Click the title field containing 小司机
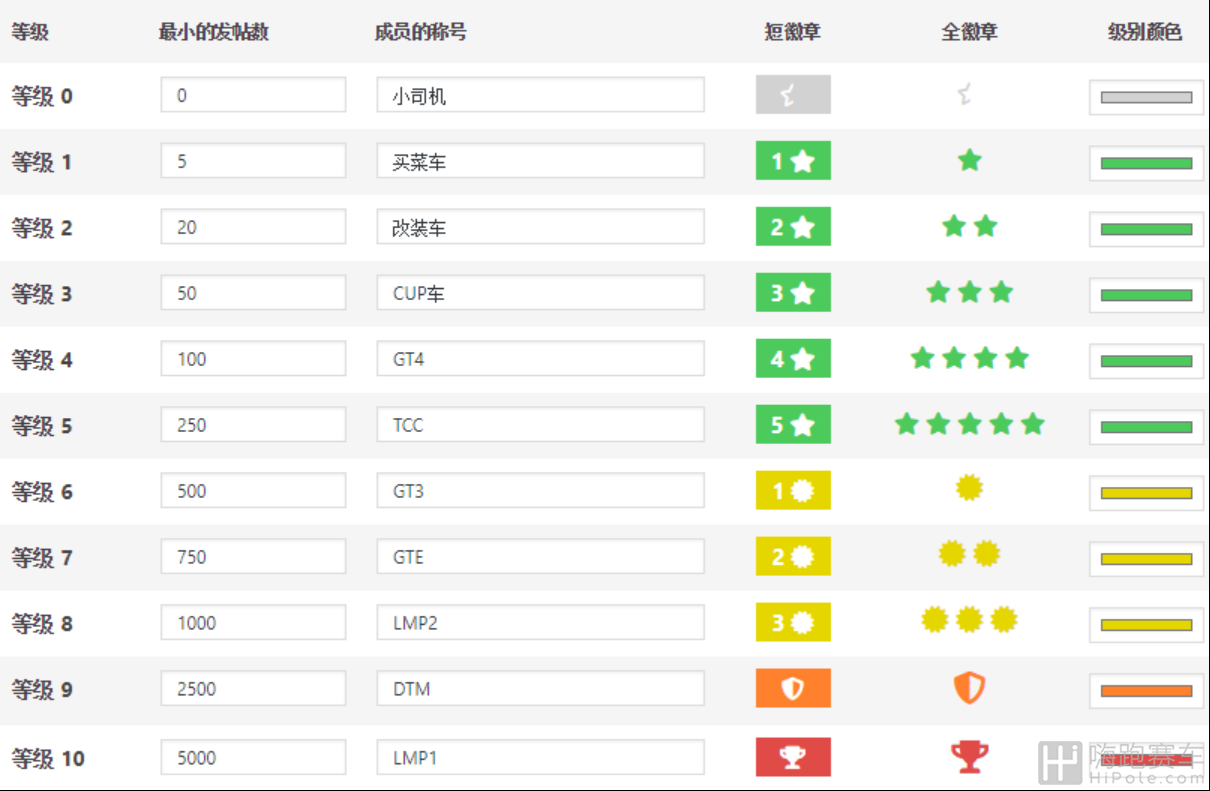 (540, 95)
